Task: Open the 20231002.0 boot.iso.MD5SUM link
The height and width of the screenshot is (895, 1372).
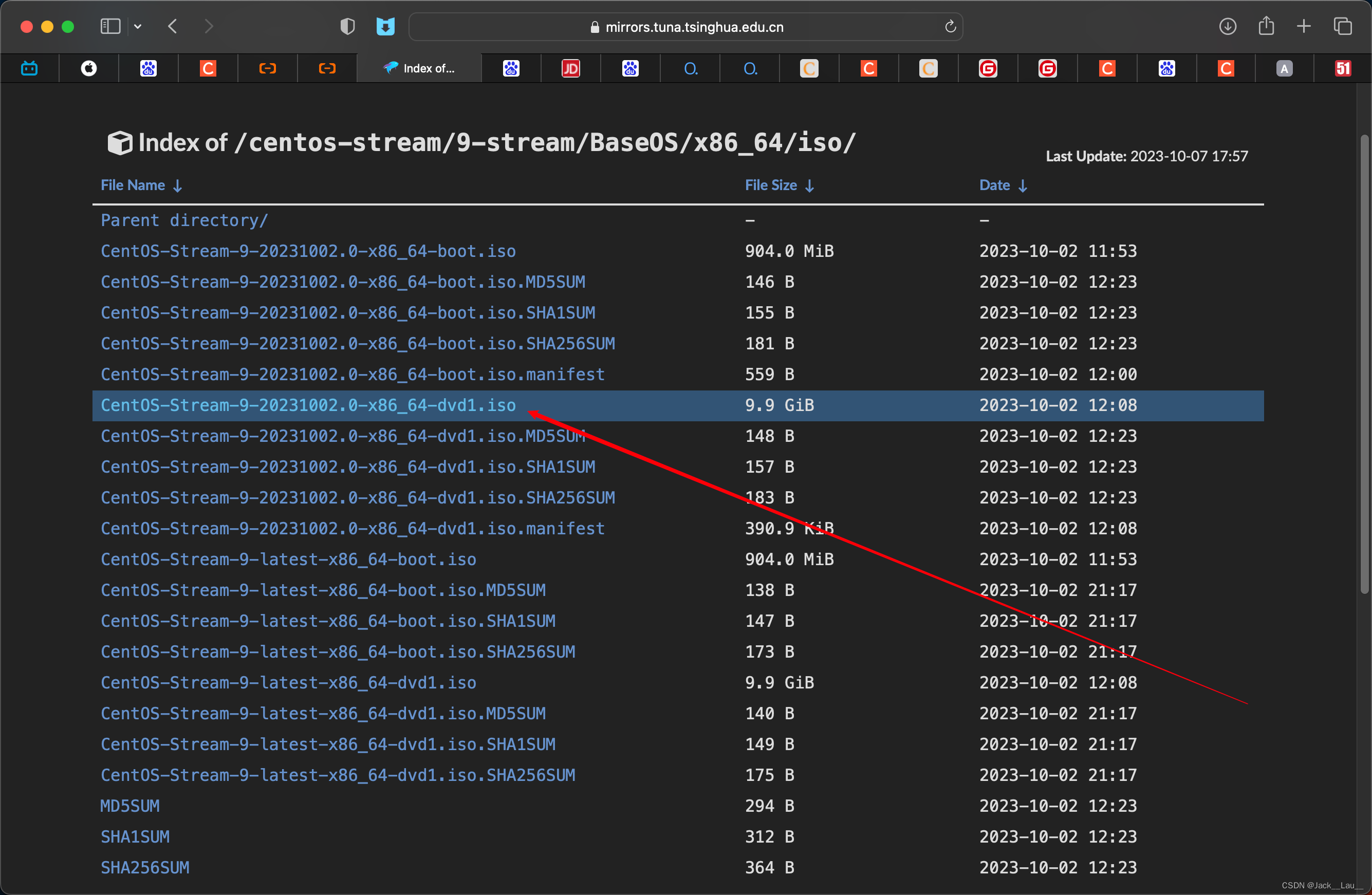Action: click(x=343, y=282)
